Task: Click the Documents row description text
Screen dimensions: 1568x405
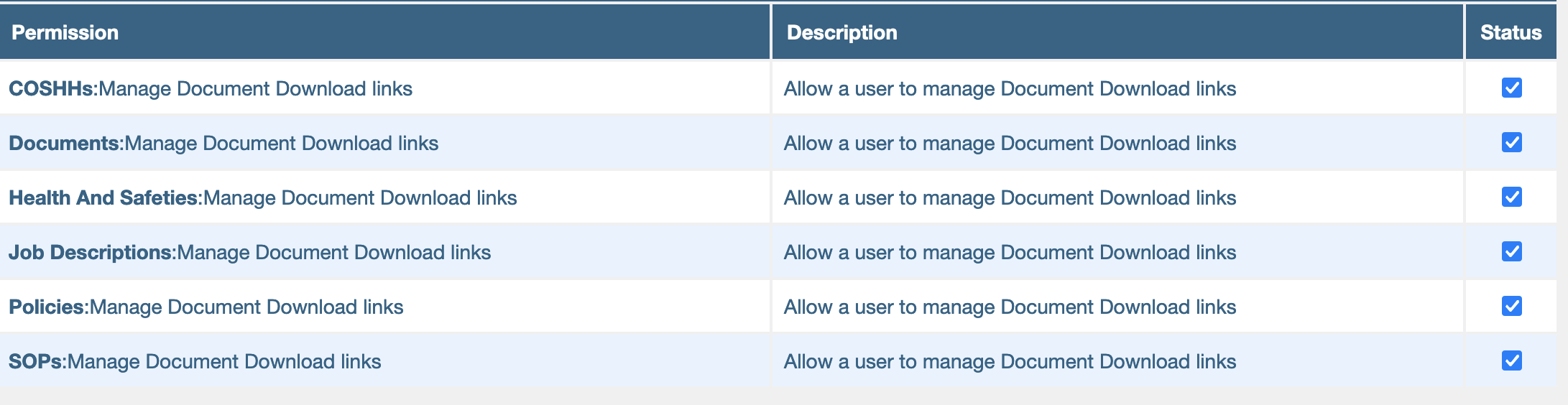Action: coord(1010,143)
